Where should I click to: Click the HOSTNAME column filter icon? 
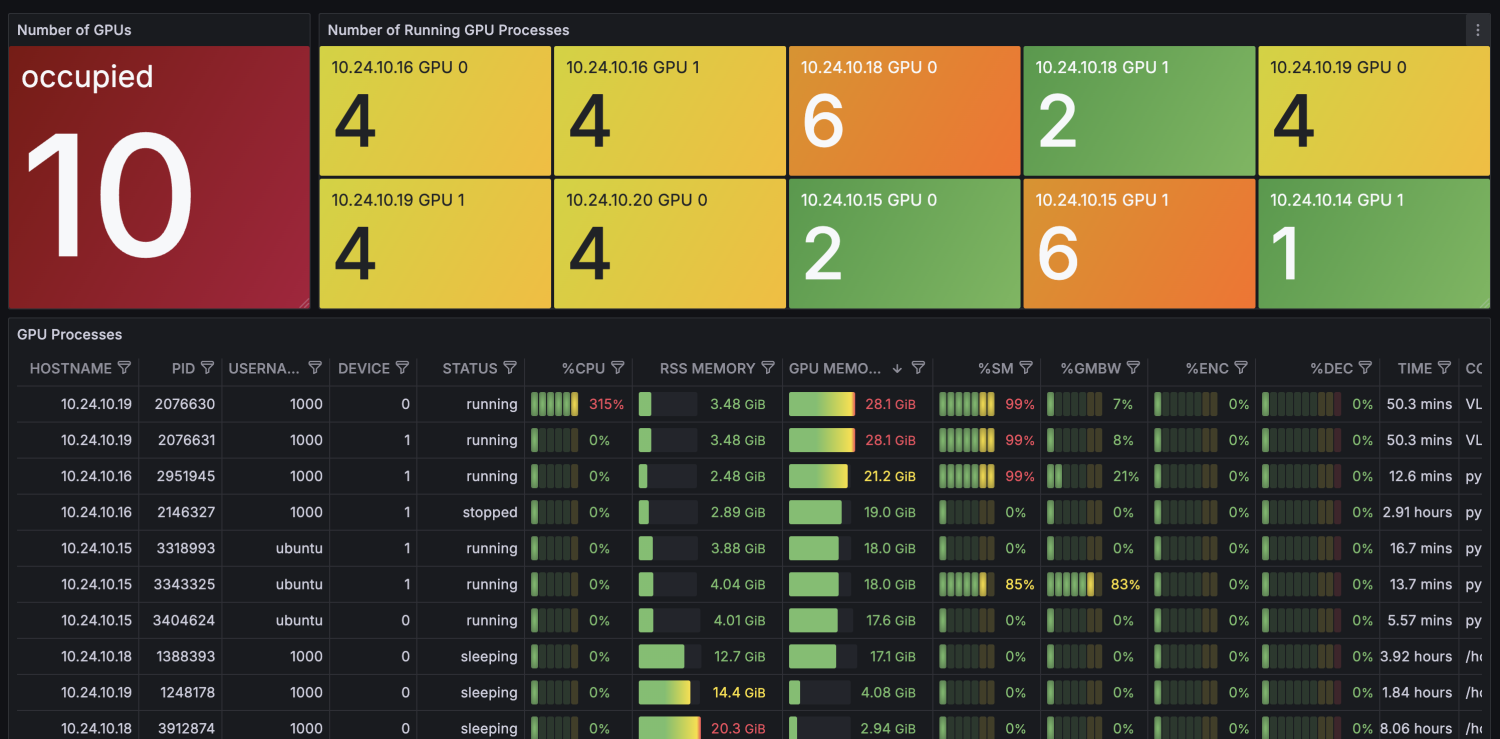coord(125,368)
